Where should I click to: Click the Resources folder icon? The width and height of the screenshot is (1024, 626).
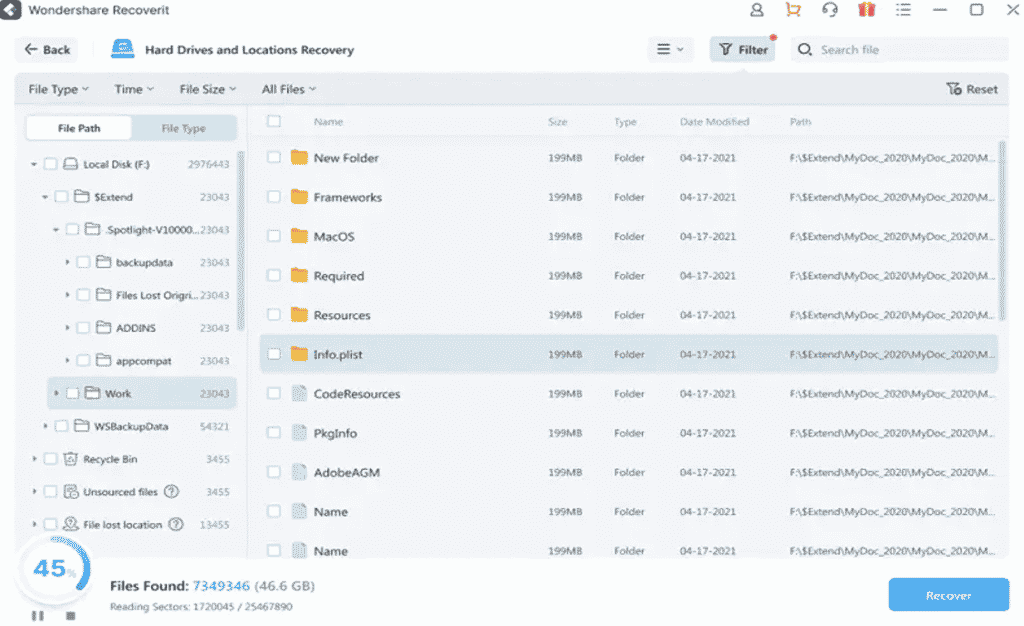[299, 315]
